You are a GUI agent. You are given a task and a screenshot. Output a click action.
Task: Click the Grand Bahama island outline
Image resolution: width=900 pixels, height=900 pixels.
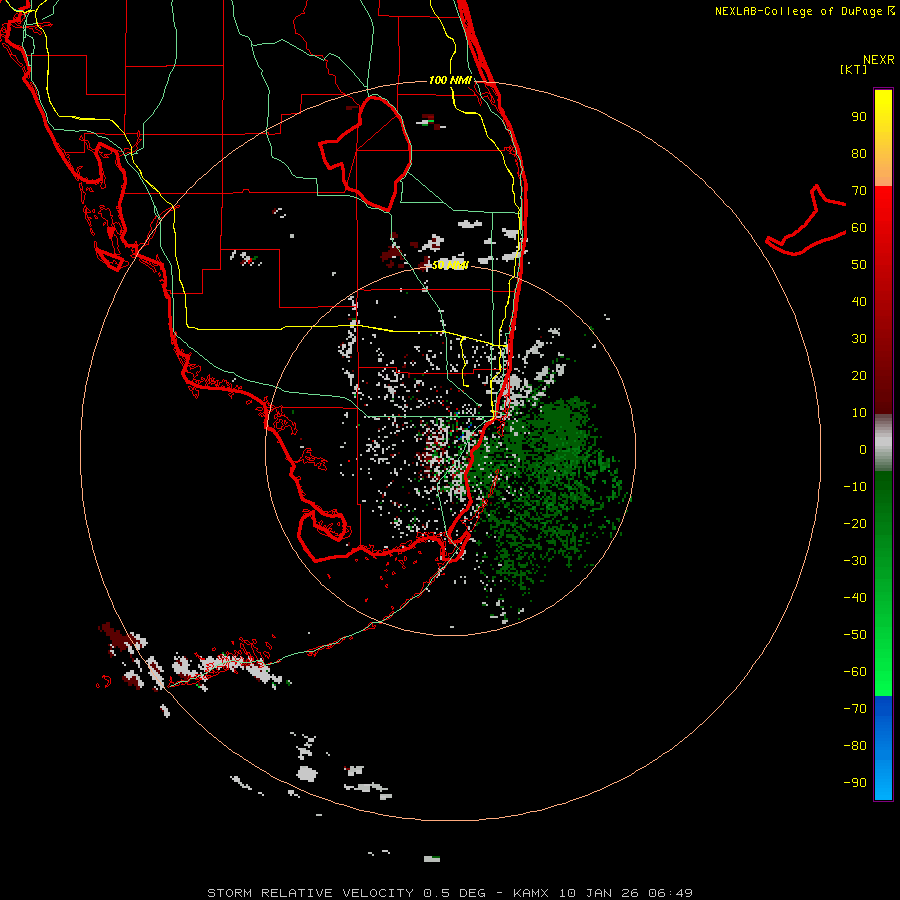tap(806, 220)
